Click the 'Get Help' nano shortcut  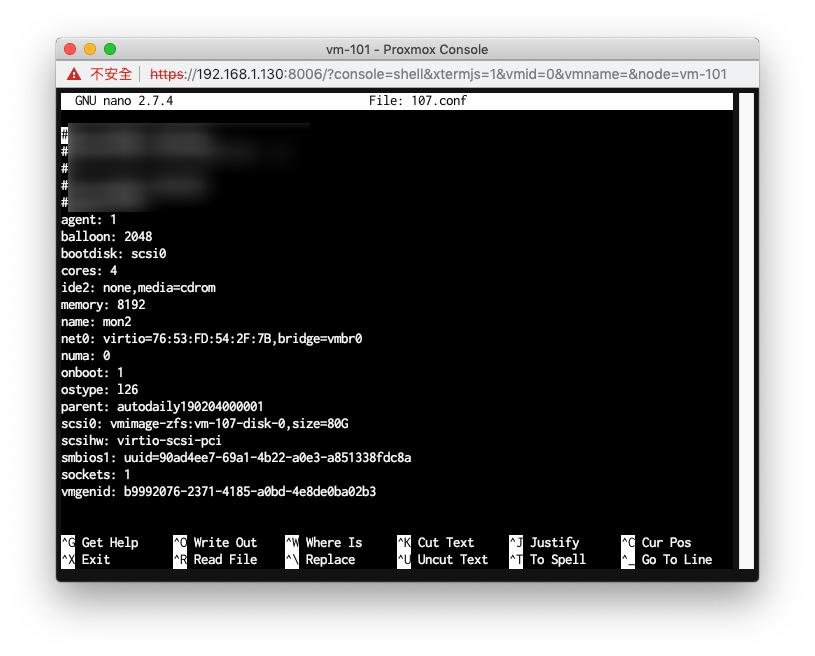click(x=100, y=543)
